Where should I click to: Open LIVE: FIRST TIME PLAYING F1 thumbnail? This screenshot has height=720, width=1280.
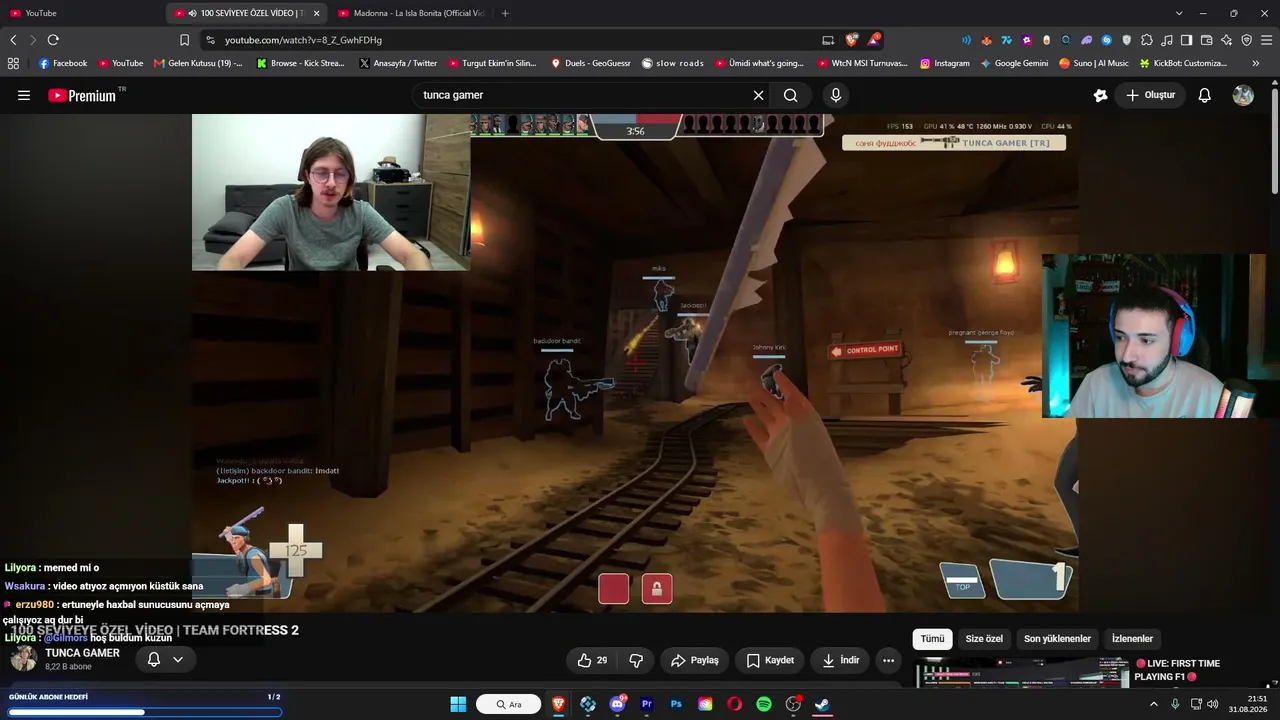tap(1022, 672)
